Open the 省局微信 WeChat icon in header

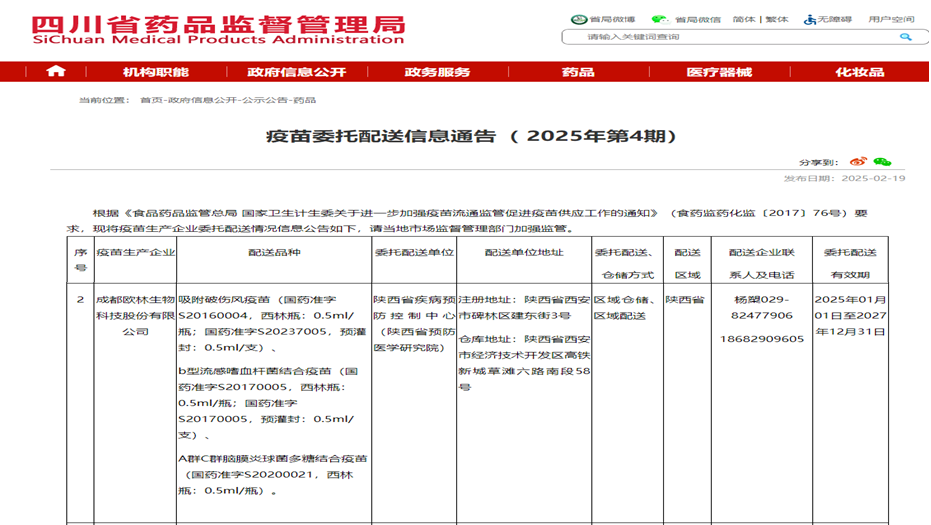pyautogui.click(x=659, y=19)
